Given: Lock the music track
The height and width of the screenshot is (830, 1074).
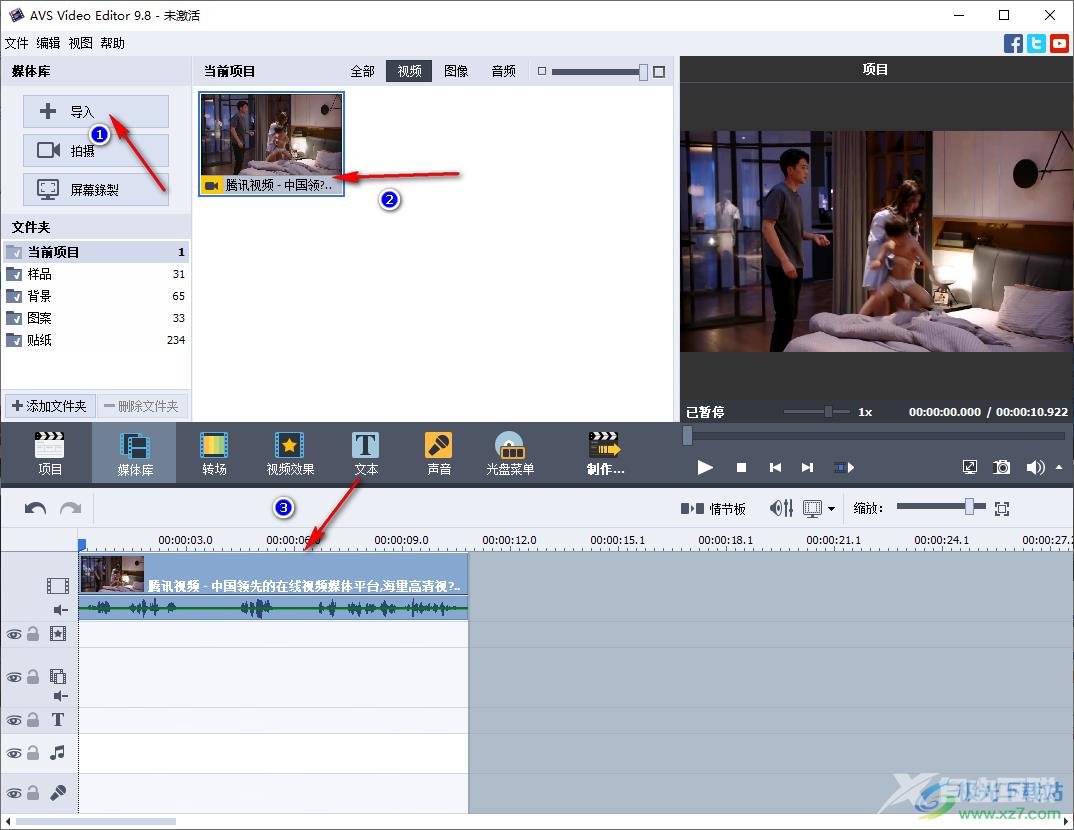Looking at the screenshot, I should (33, 753).
